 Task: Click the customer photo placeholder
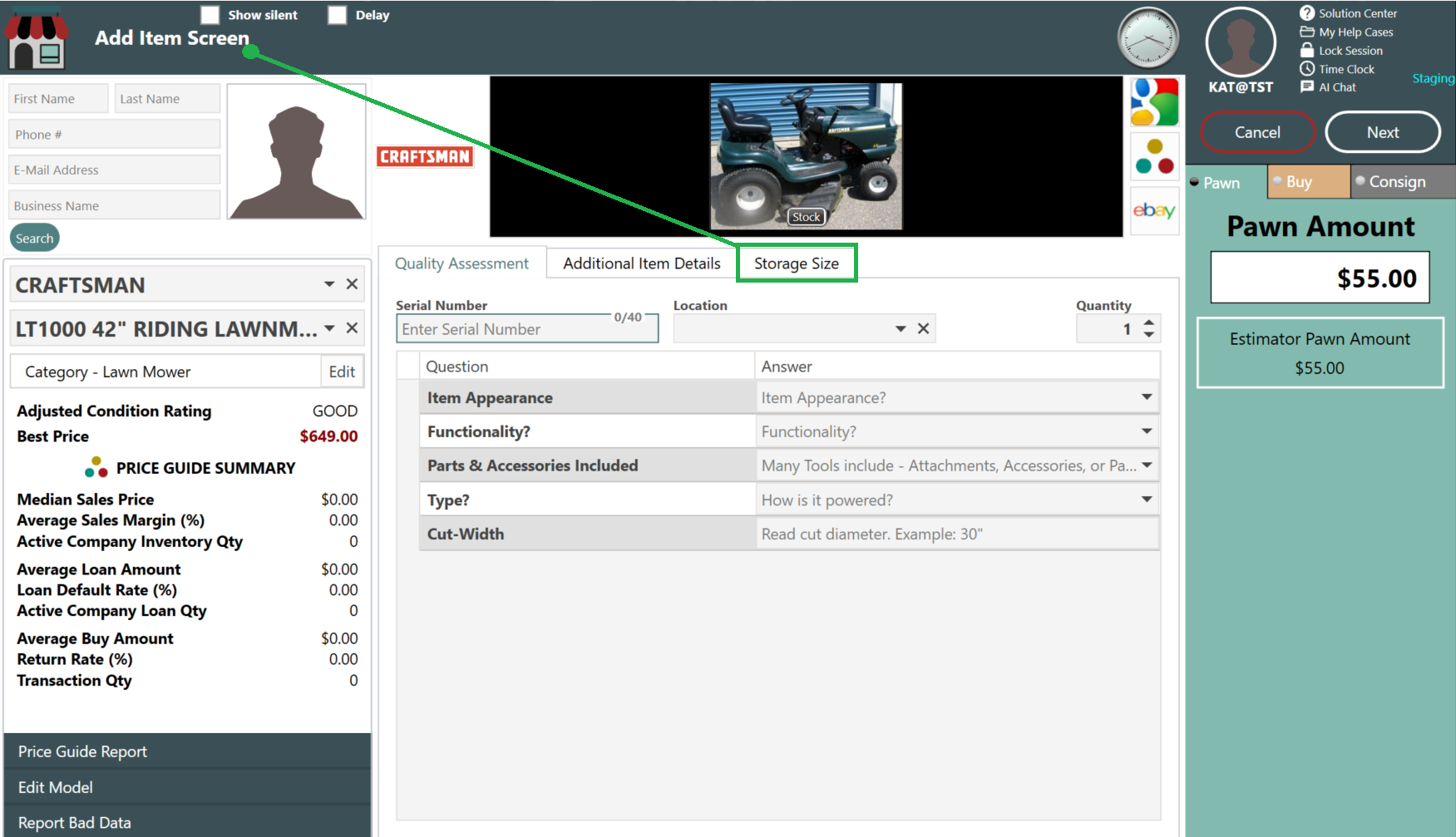coord(297,151)
